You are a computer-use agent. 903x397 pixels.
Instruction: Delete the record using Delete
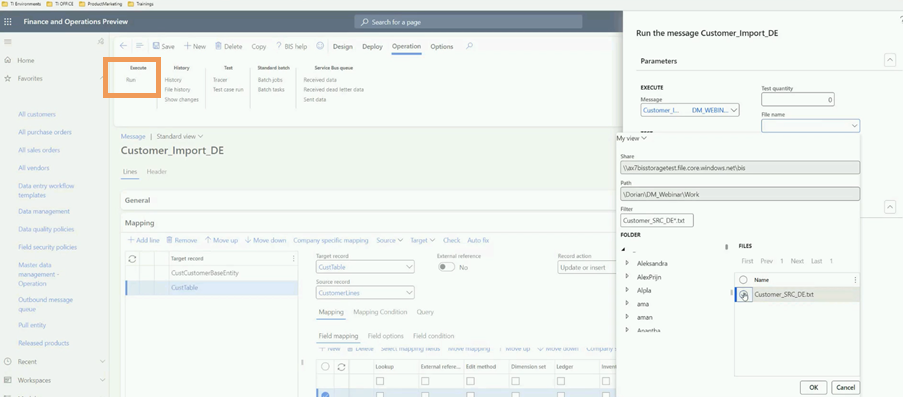229,47
